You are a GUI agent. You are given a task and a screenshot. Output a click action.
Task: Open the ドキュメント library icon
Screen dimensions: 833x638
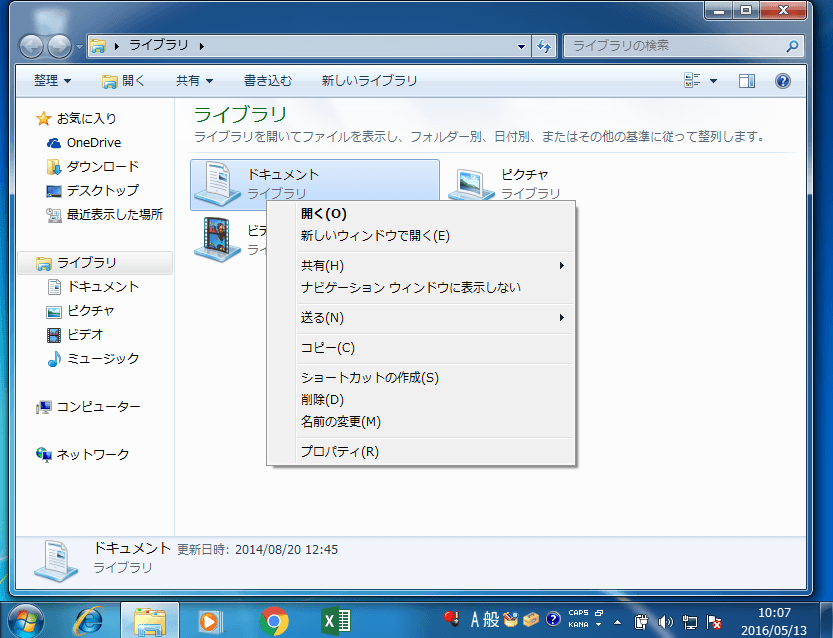[x=220, y=182]
